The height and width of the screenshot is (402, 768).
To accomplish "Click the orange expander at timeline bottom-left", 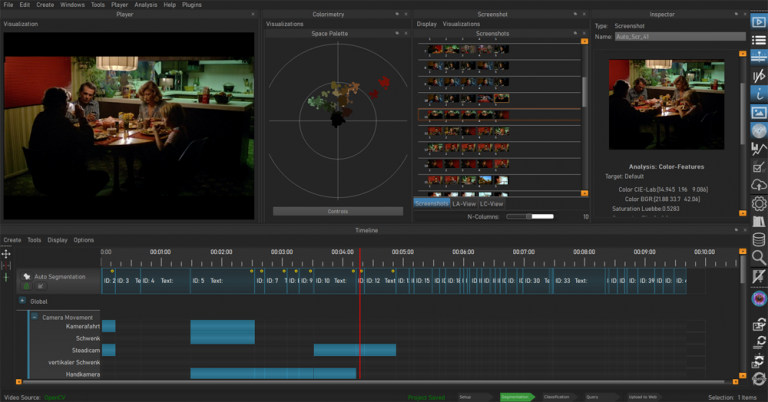I will (x=20, y=382).
